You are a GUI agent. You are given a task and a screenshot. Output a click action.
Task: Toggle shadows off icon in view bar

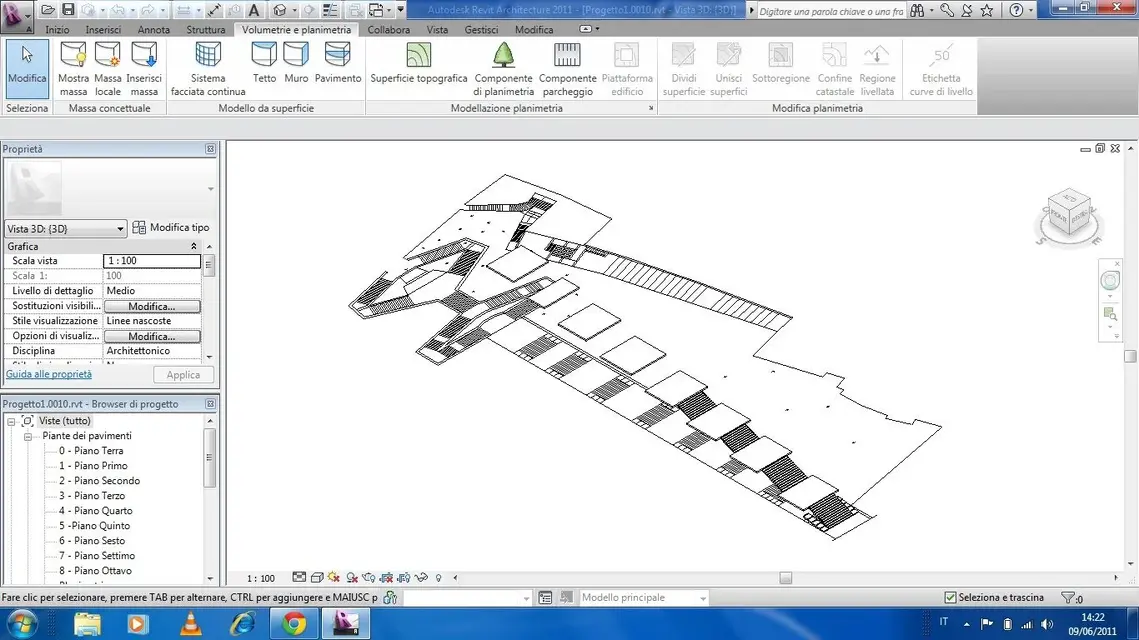pyautogui.click(x=352, y=578)
